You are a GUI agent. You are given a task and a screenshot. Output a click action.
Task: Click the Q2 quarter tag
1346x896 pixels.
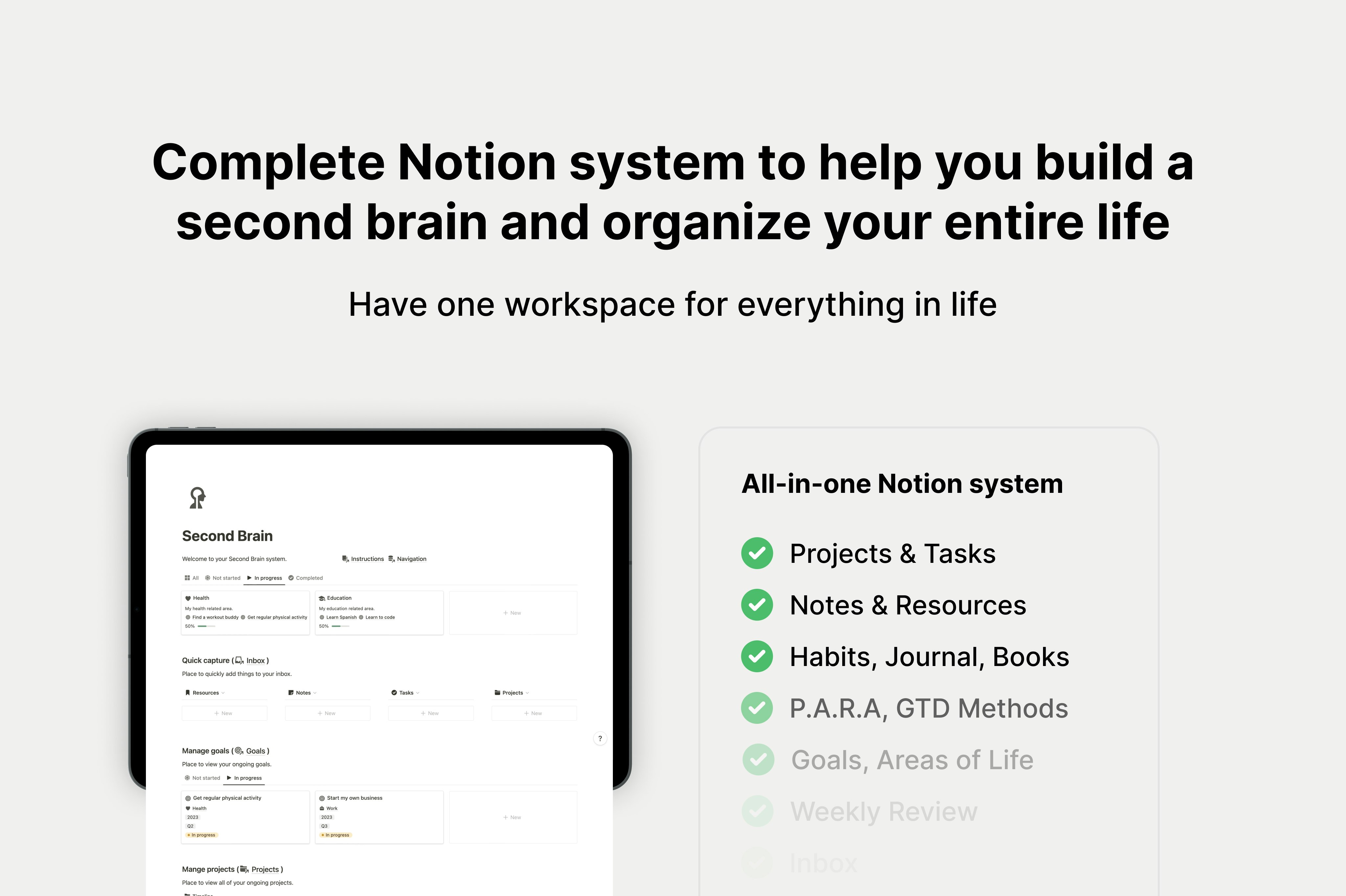tap(190, 826)
